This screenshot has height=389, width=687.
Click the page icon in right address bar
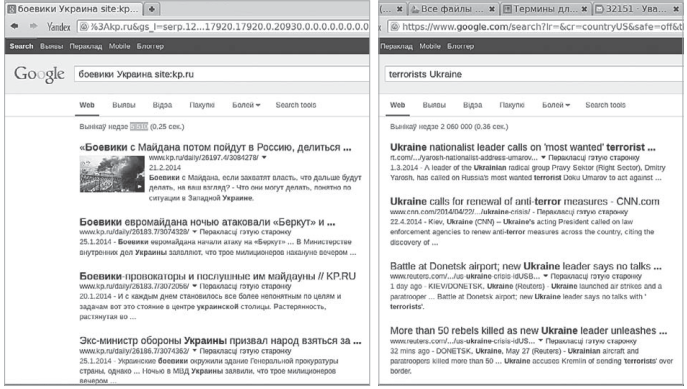(x=394, y=27)
